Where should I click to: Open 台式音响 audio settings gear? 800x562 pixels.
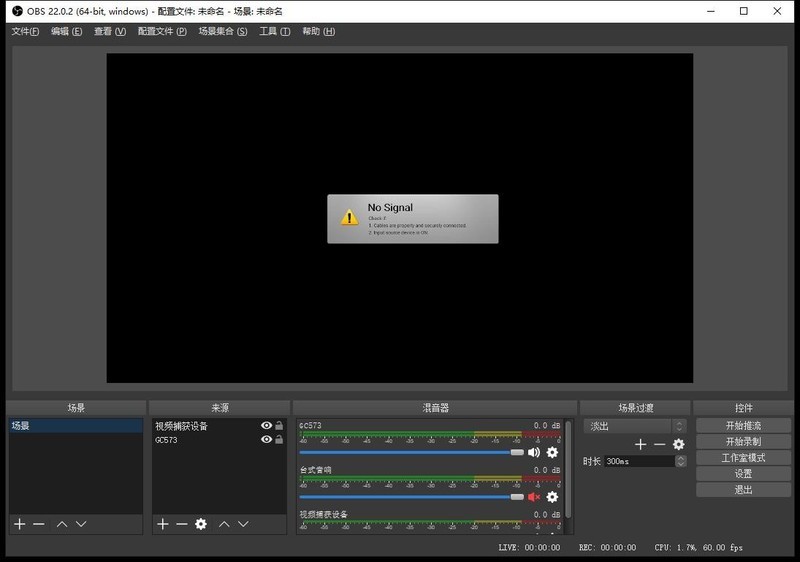pyautogui.click(x=552, y=497)
